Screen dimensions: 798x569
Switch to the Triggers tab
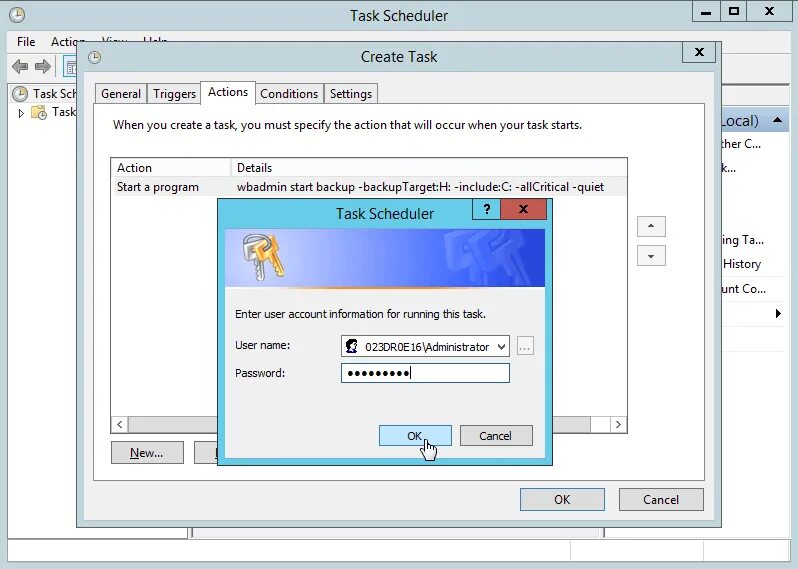(x=174, y=94)
